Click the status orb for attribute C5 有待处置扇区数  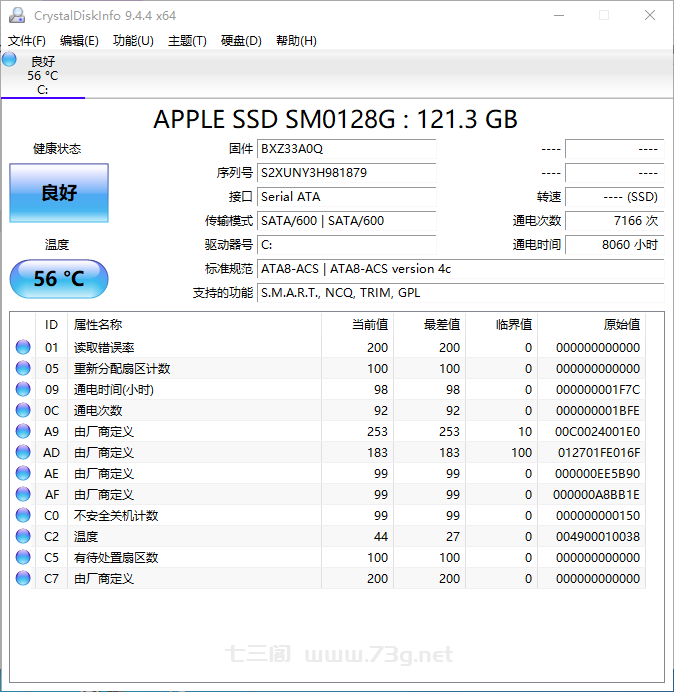(x=23, y=557)
